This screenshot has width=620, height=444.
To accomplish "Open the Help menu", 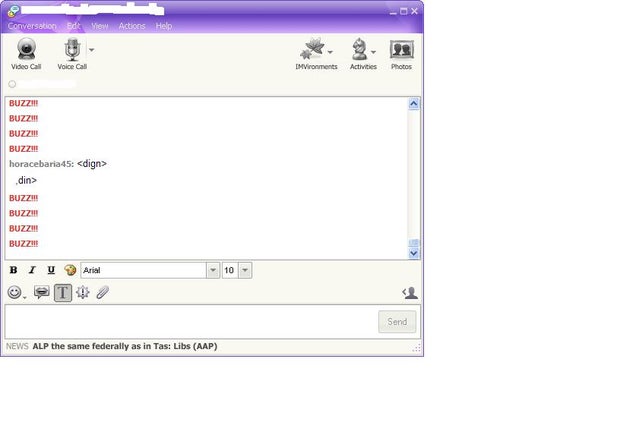I will 164,26.
